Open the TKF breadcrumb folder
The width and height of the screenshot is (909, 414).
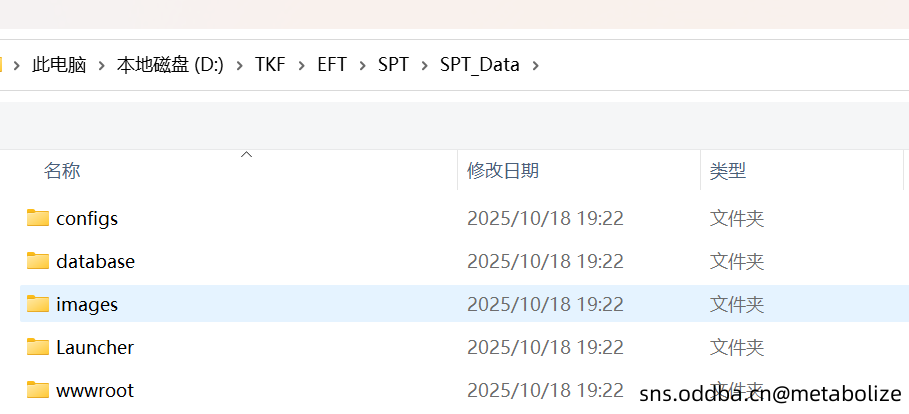click(x=270, y=65)
